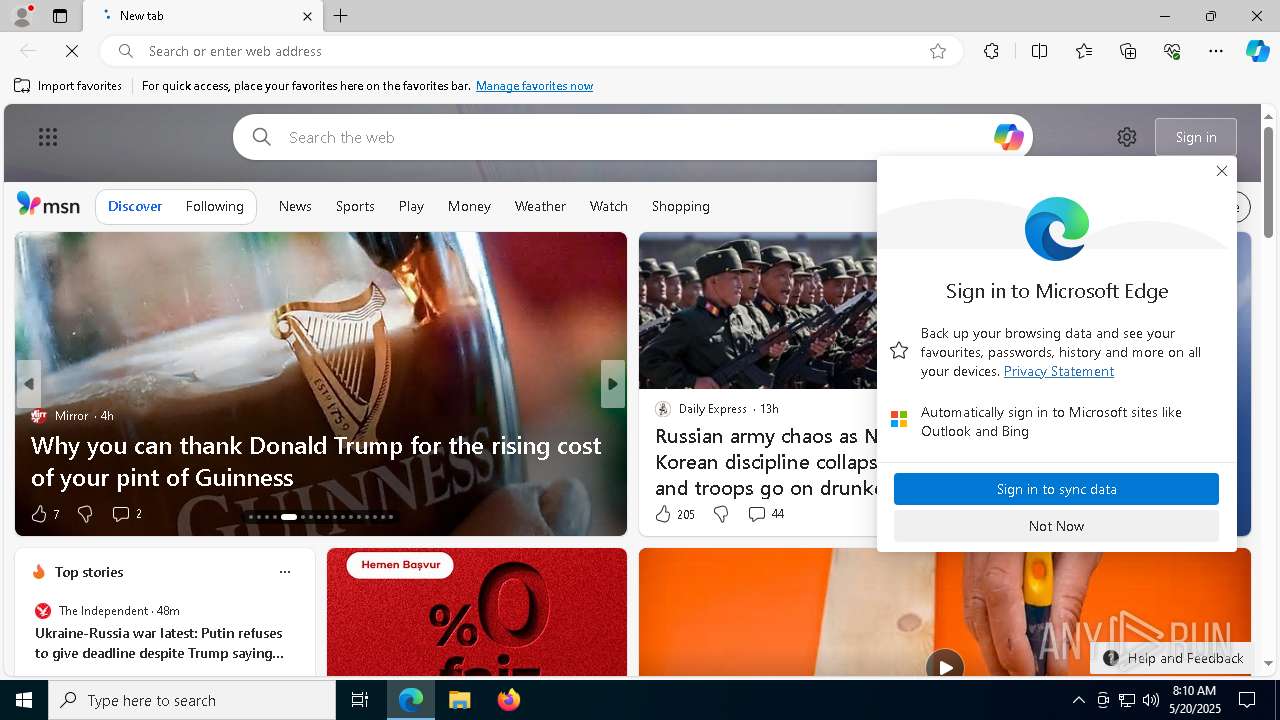Open the MSN app launcher grid
The image size is (1280, 720).
coord(48,137)
